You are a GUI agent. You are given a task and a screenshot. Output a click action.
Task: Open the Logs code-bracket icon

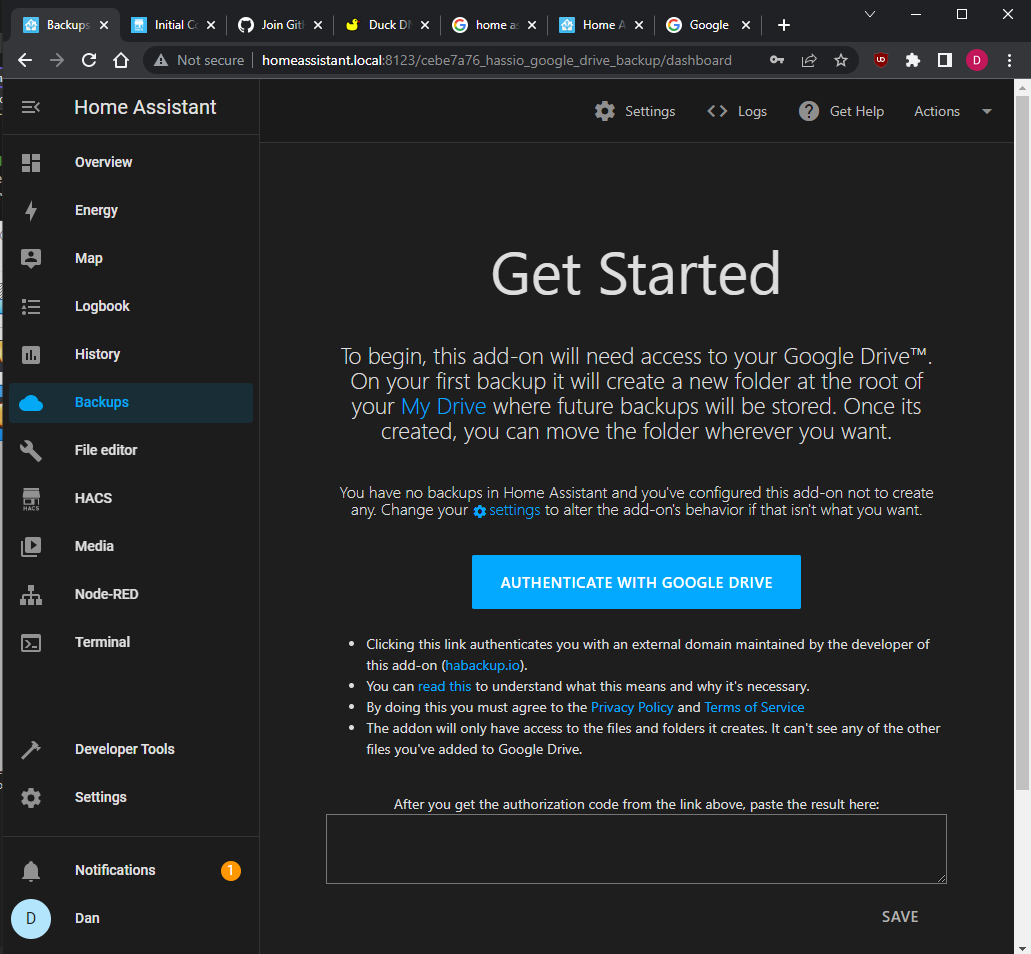tap(717, 111)
